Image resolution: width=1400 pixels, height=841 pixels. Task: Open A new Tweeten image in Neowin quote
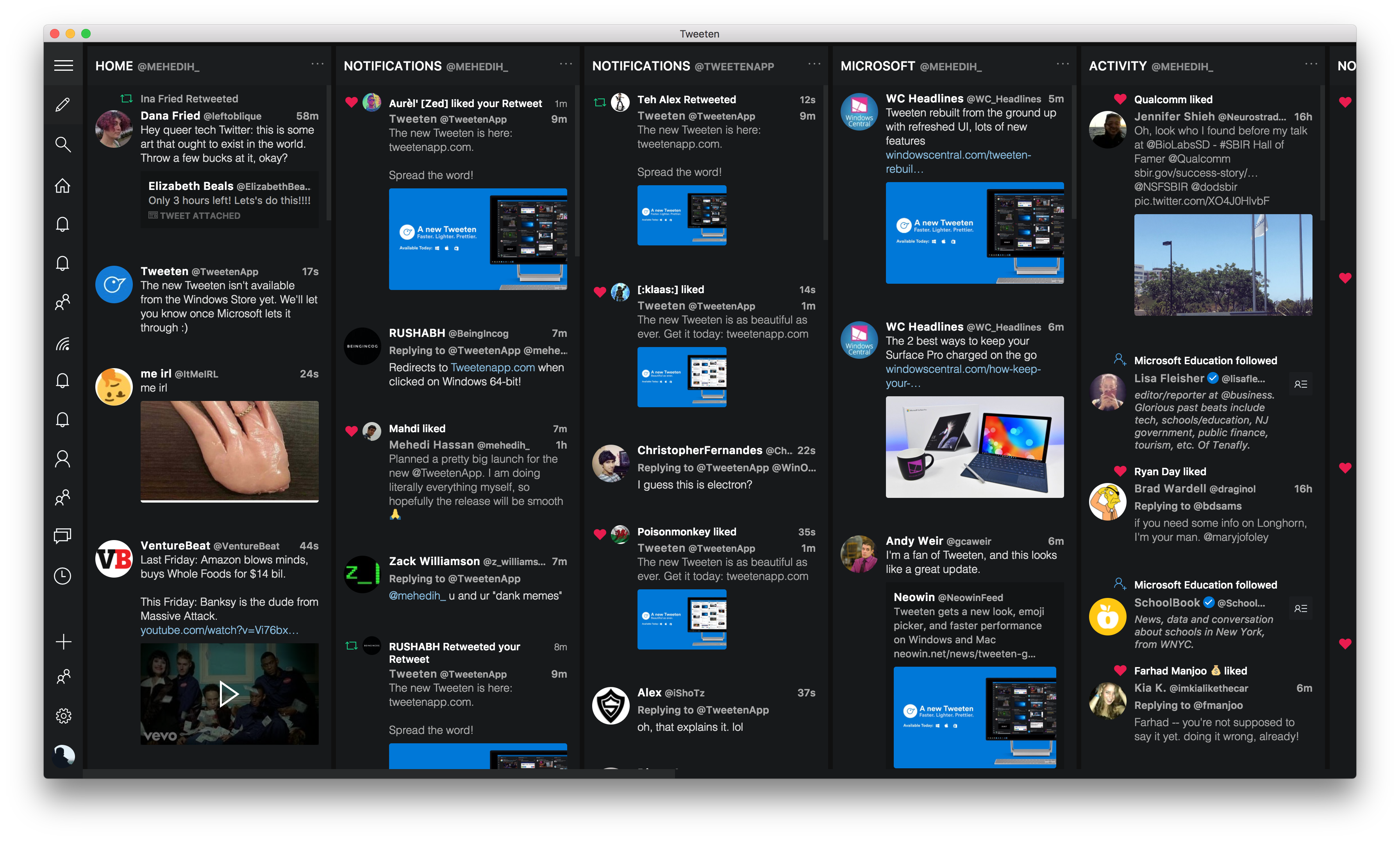[975, 718]
